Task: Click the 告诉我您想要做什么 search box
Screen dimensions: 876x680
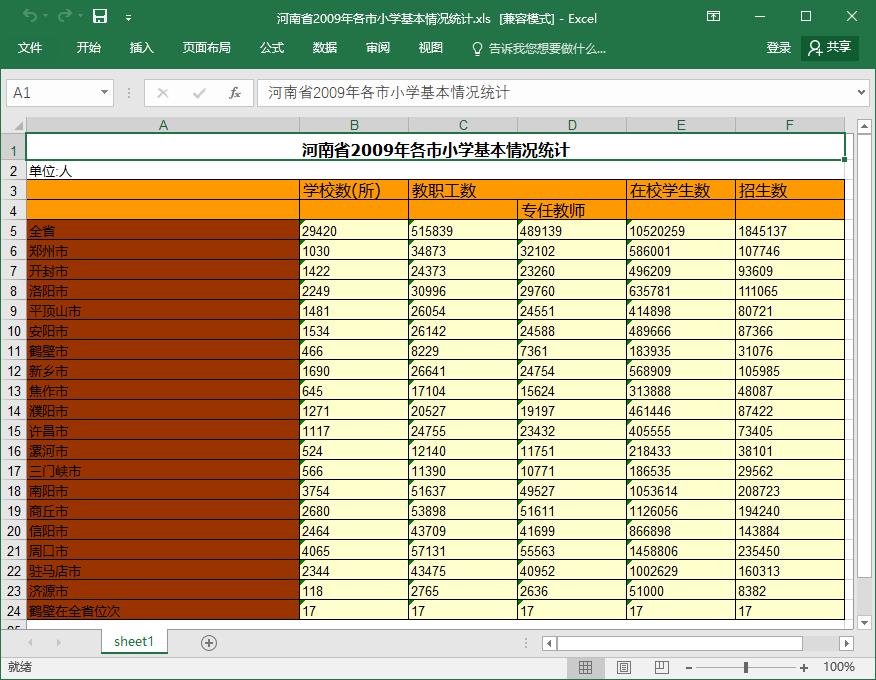Action: [x=547, y=49]
